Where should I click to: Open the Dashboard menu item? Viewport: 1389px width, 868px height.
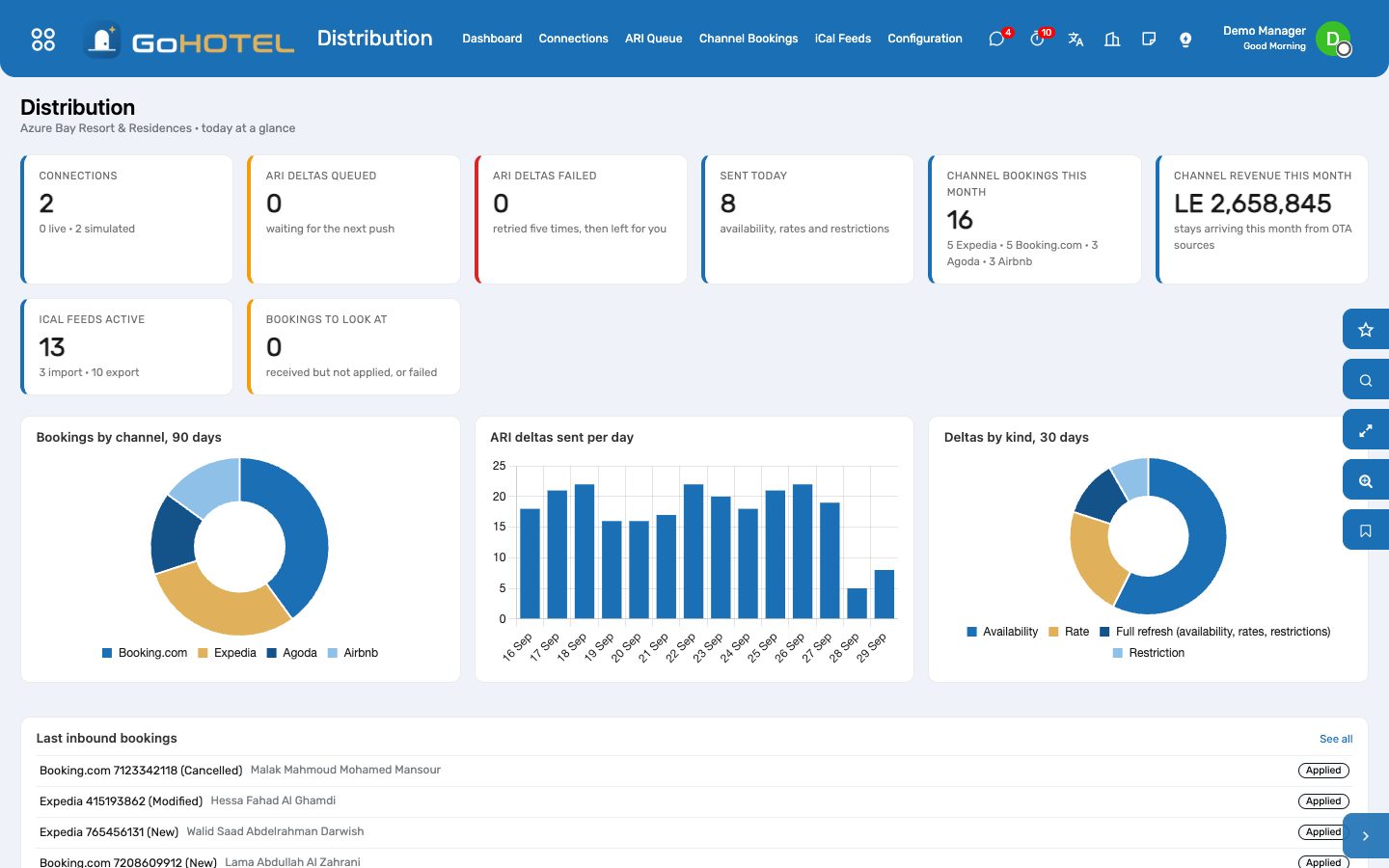pos(492,39)
